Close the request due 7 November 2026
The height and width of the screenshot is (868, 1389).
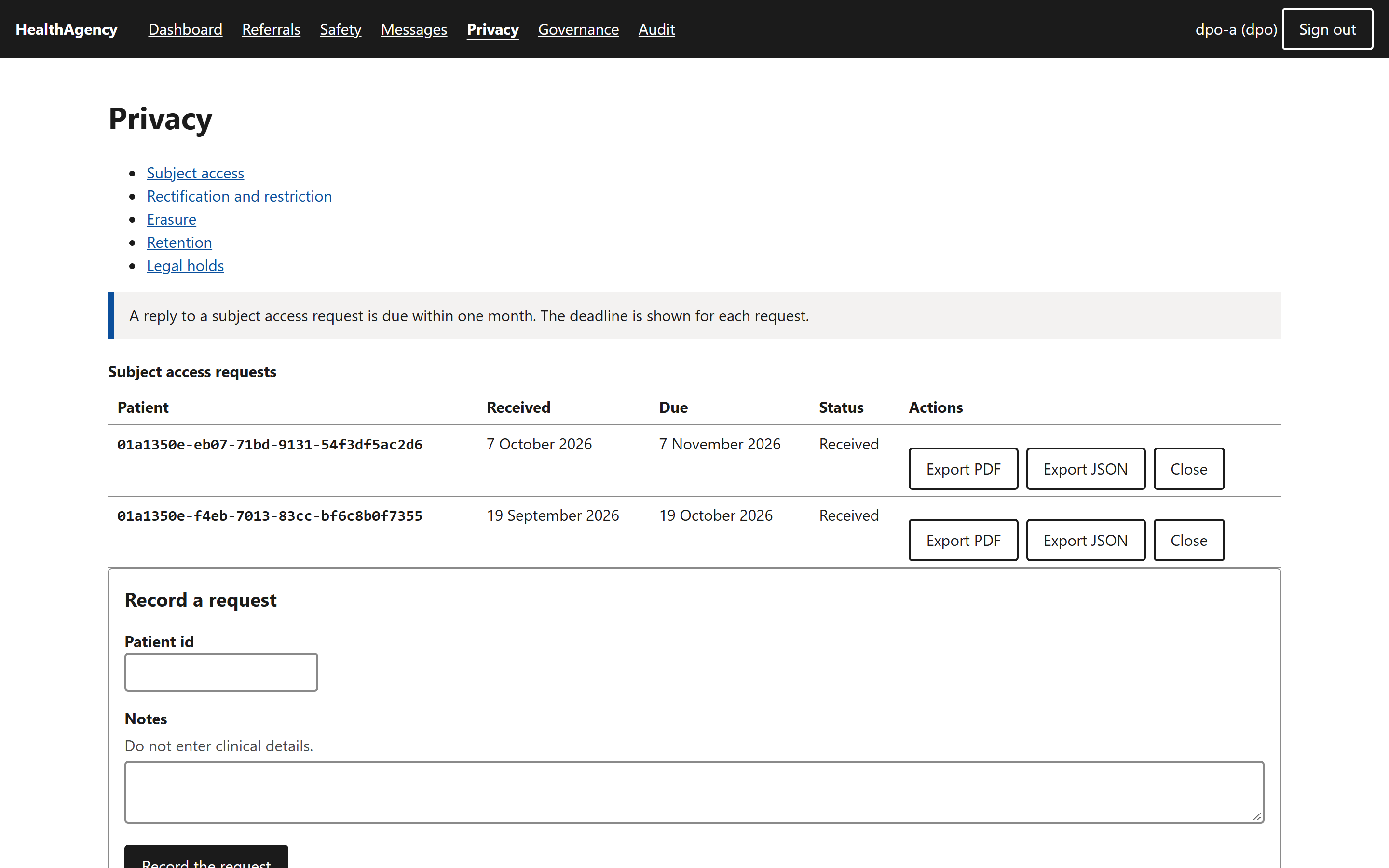pyautogui.click(x=1189, y=469)
